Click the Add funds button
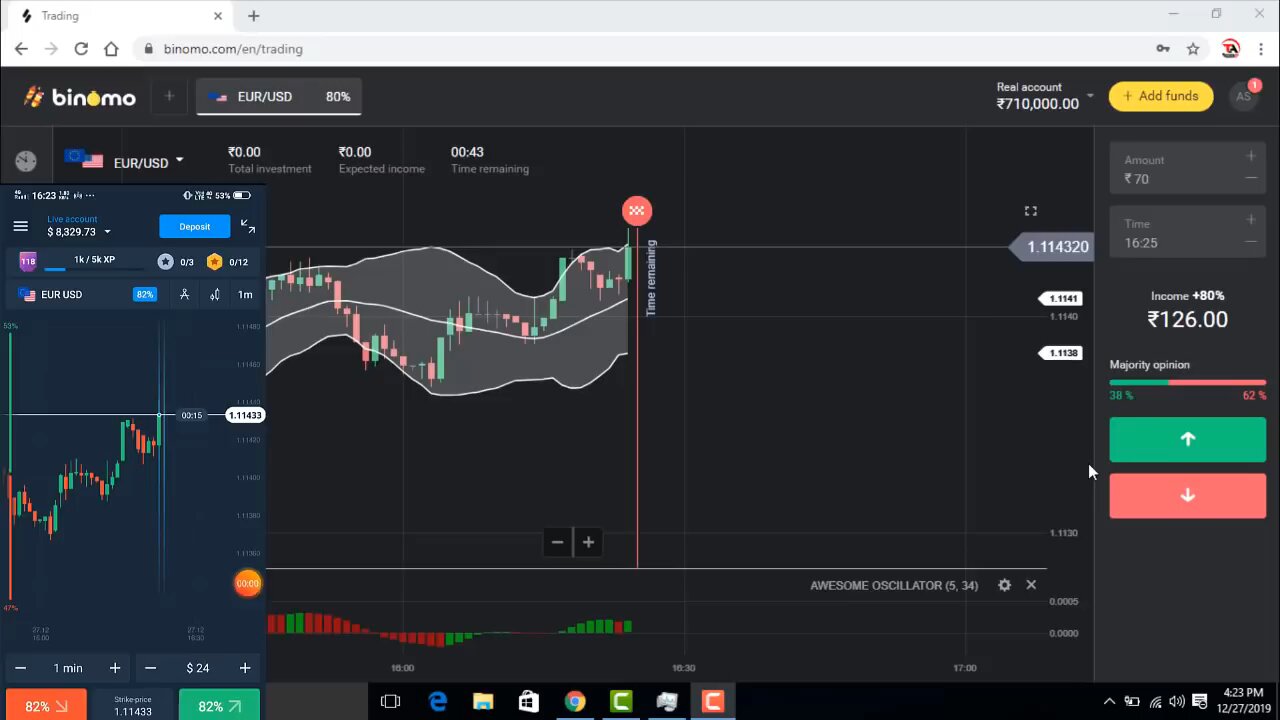This screenshot has width=1280, height=720. pos(1160,96)
